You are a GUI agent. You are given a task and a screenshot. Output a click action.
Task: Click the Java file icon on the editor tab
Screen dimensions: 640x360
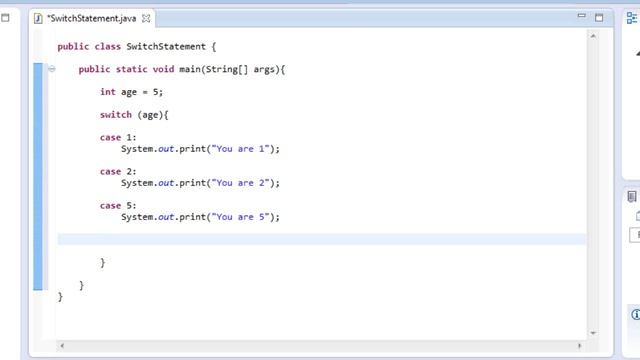(x=38, y=18)
